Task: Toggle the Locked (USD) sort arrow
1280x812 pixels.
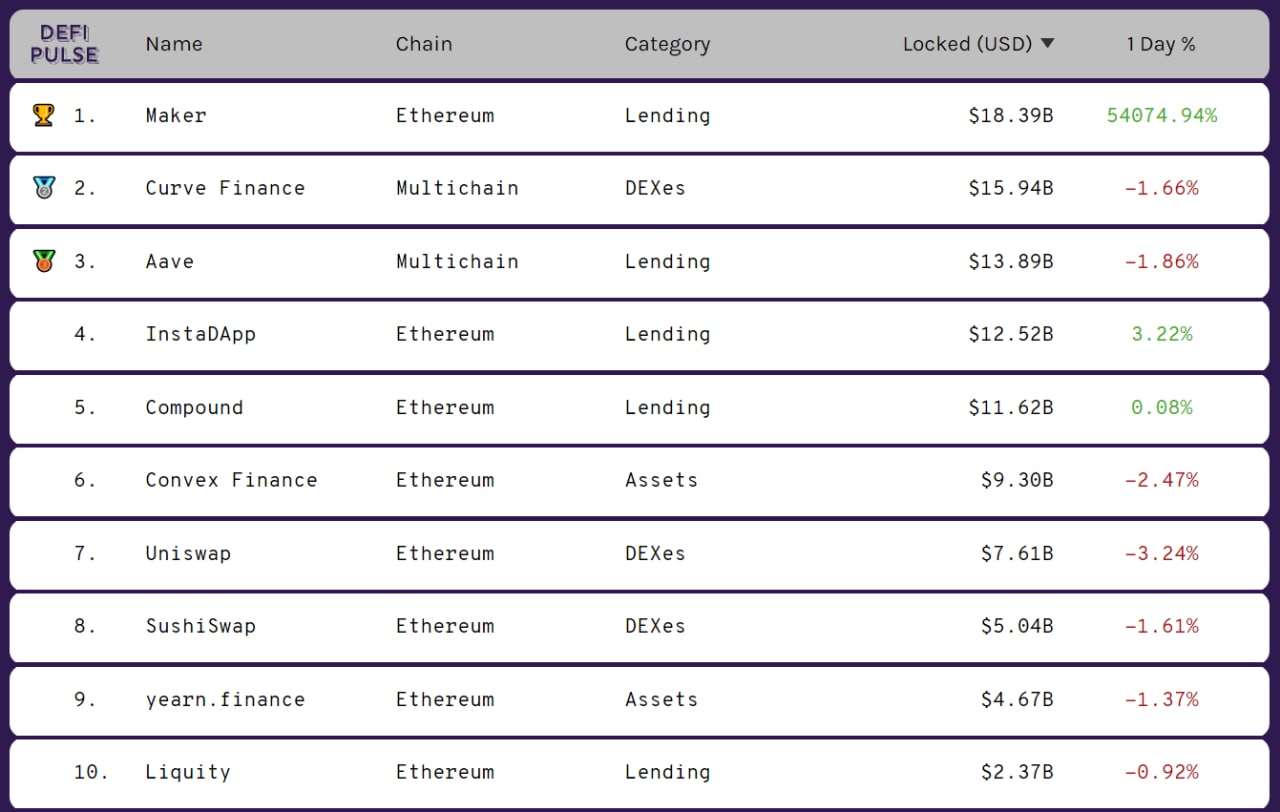Action: [1047, 43]
